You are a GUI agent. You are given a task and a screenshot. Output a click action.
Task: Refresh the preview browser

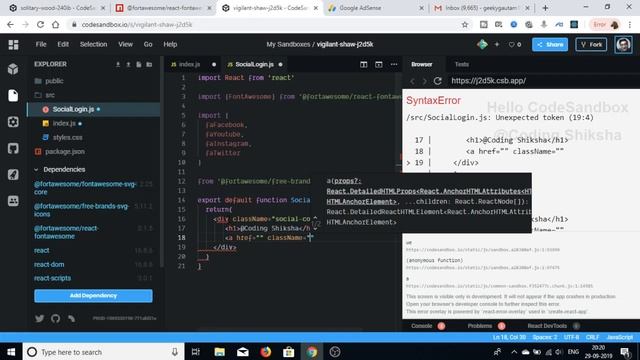[438, 81]
